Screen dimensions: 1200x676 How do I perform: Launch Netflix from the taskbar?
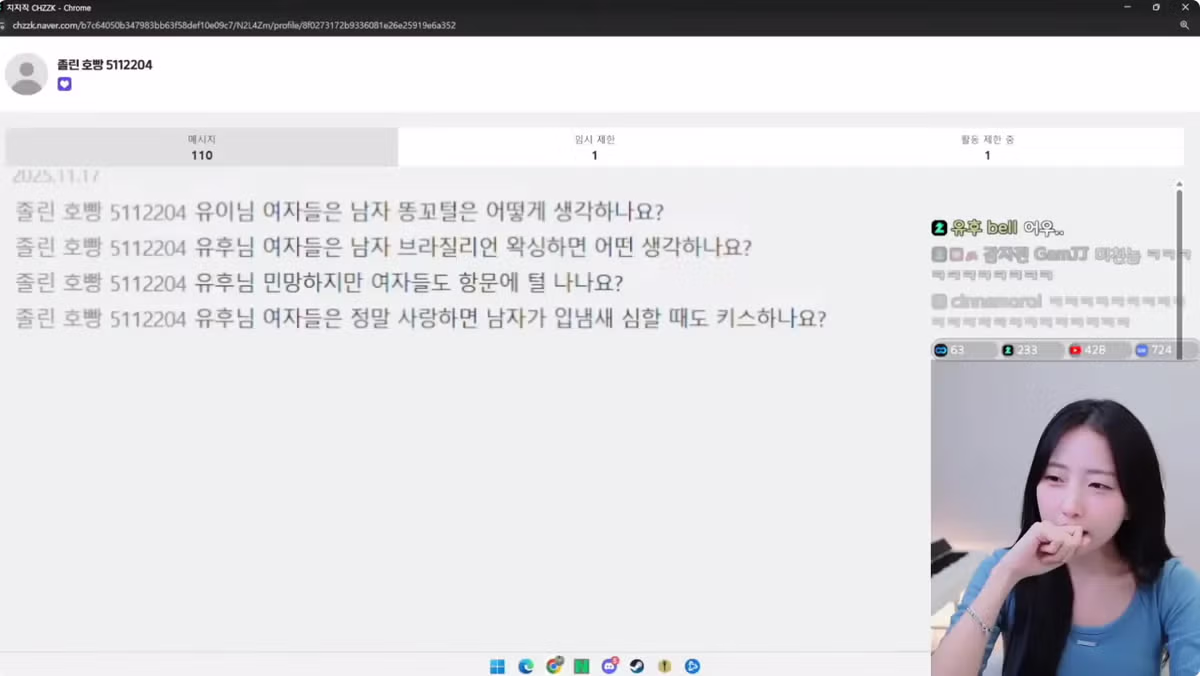pyautogui.click(x=581, y=665)
